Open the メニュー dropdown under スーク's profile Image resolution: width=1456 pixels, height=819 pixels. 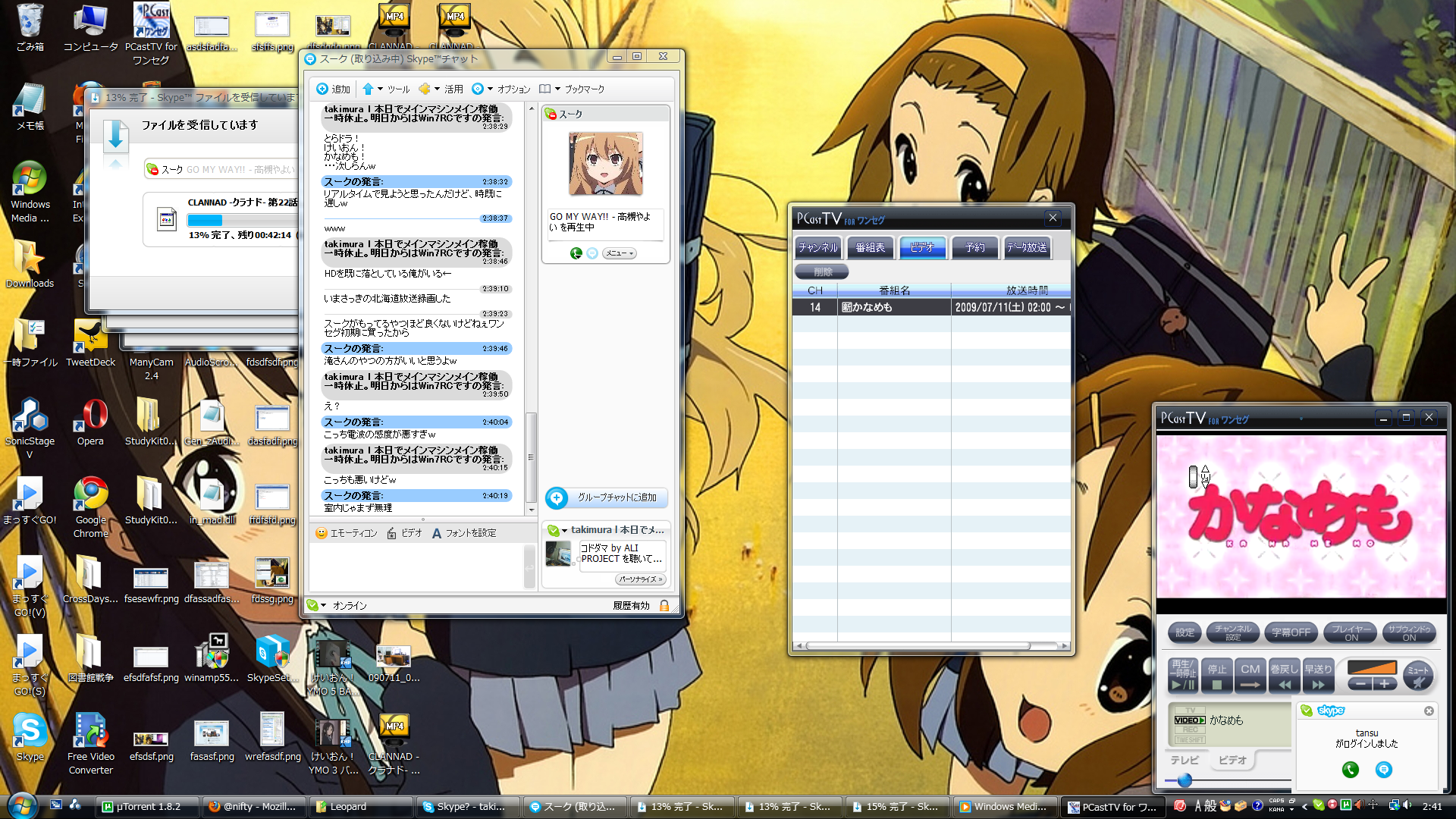[620, 253]
